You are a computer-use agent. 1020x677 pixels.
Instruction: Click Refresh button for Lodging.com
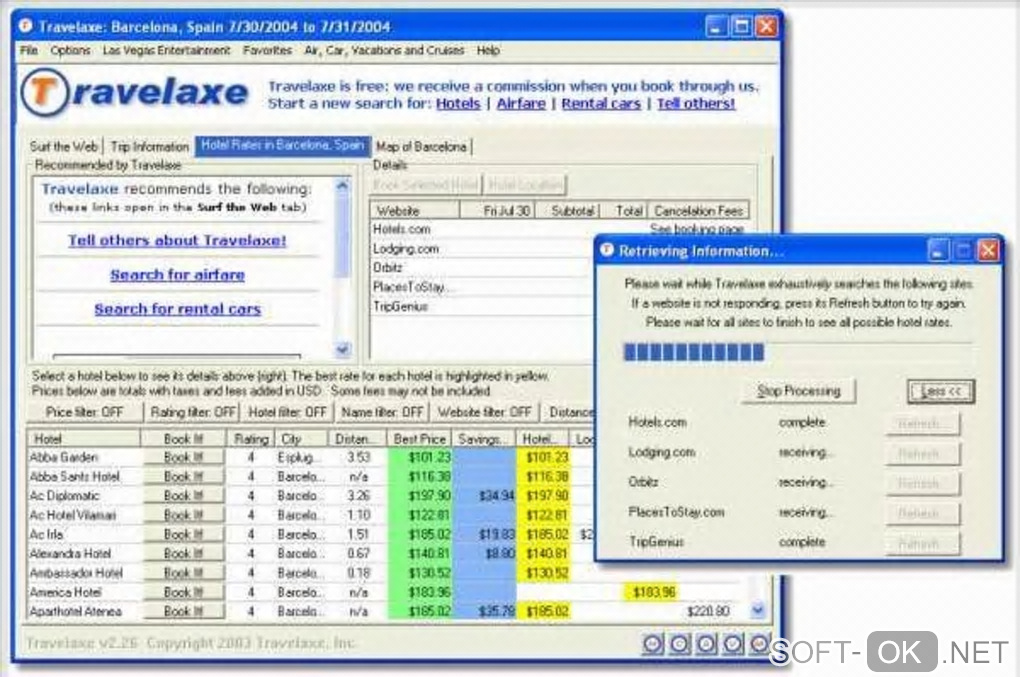(922, 453)
